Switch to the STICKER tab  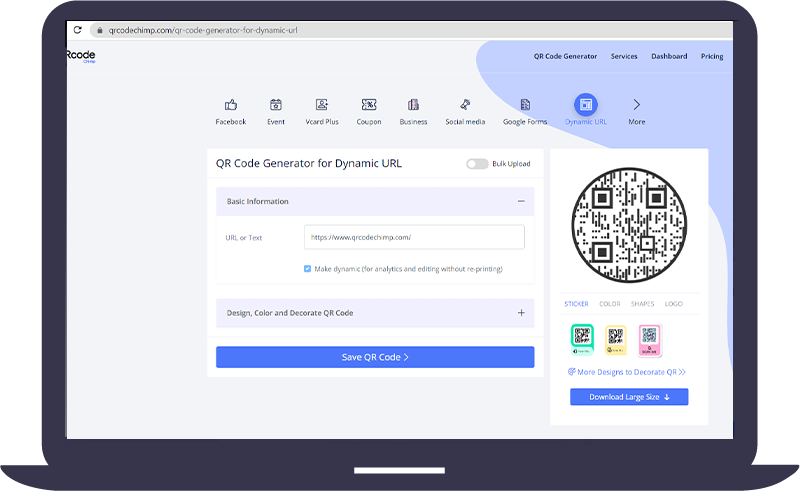coord(576,304)
